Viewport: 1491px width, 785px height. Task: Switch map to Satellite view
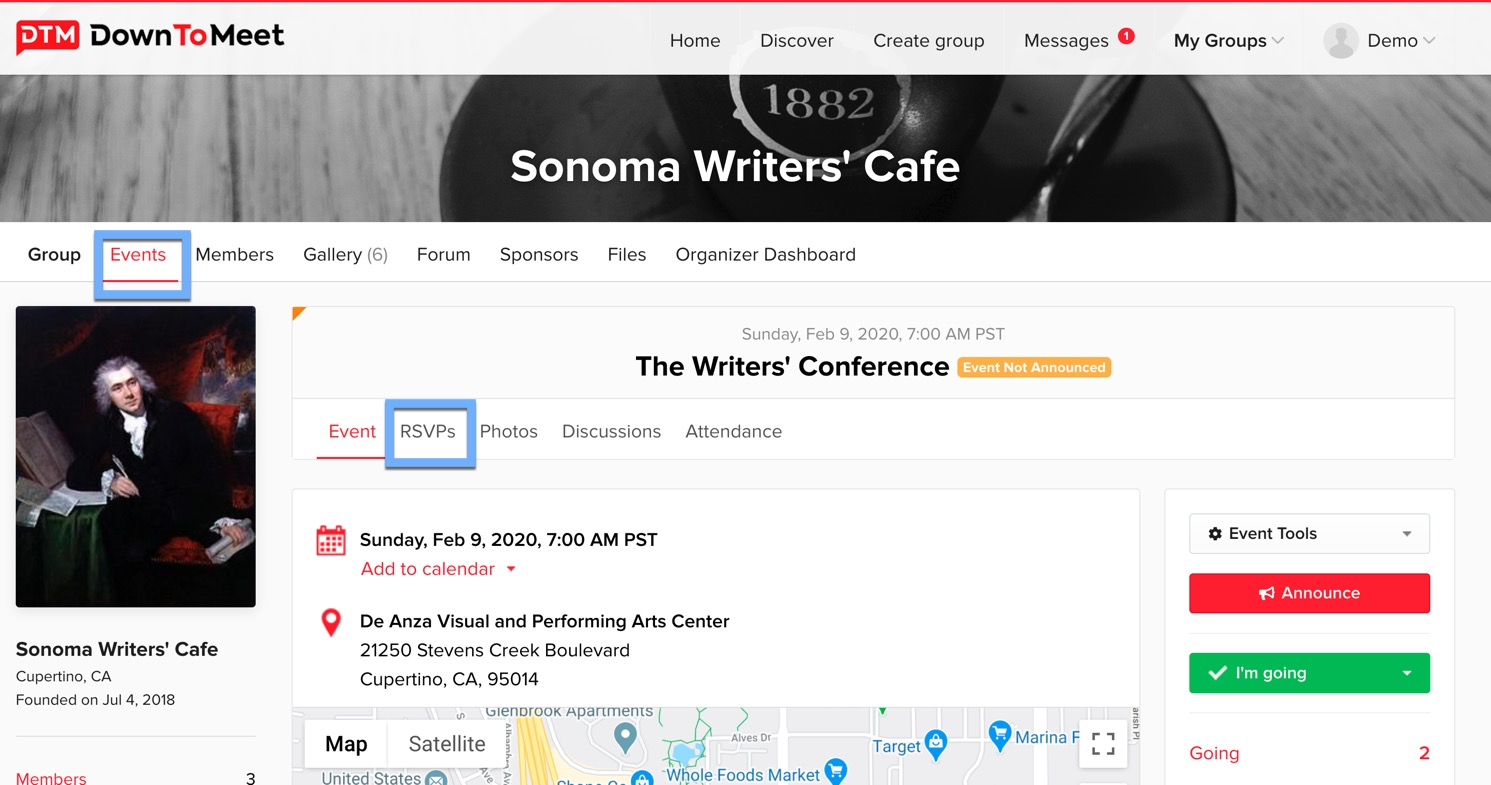pyautogui.click(x=447, y=744)
